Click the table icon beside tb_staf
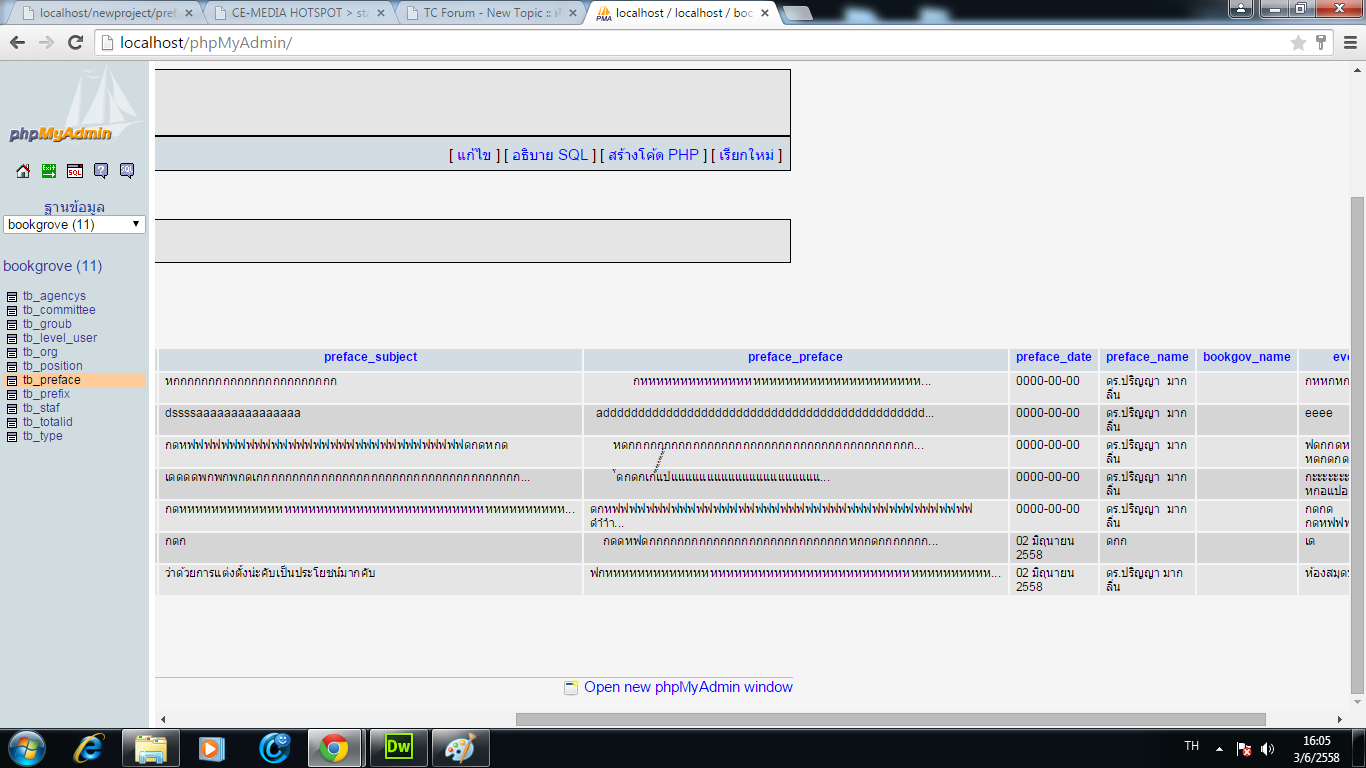The height and width of the screenshot is (768, 1366). click(x=12, y=409)
